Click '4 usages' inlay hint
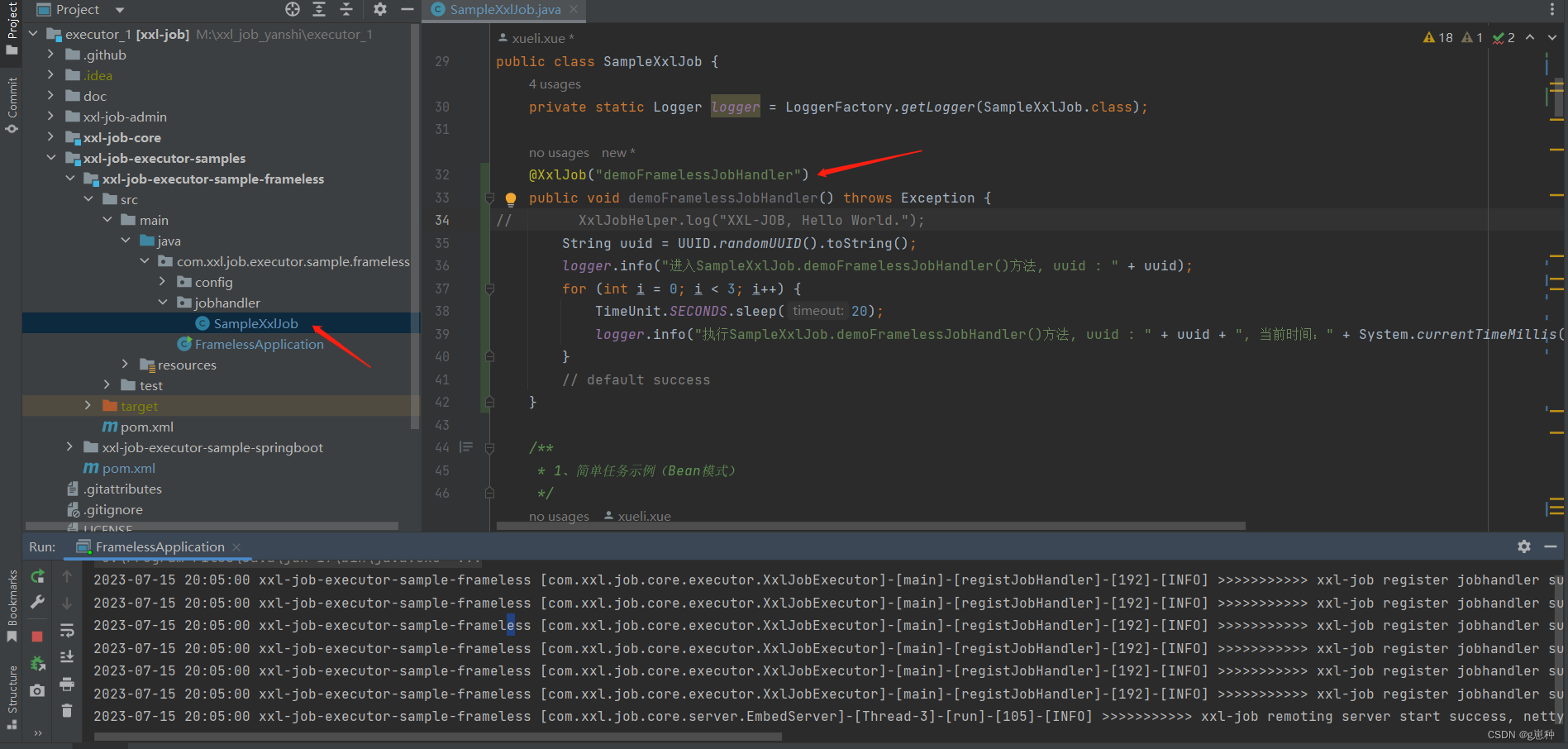The height and width of the screenshot is (749, 1568). point(555,84)
